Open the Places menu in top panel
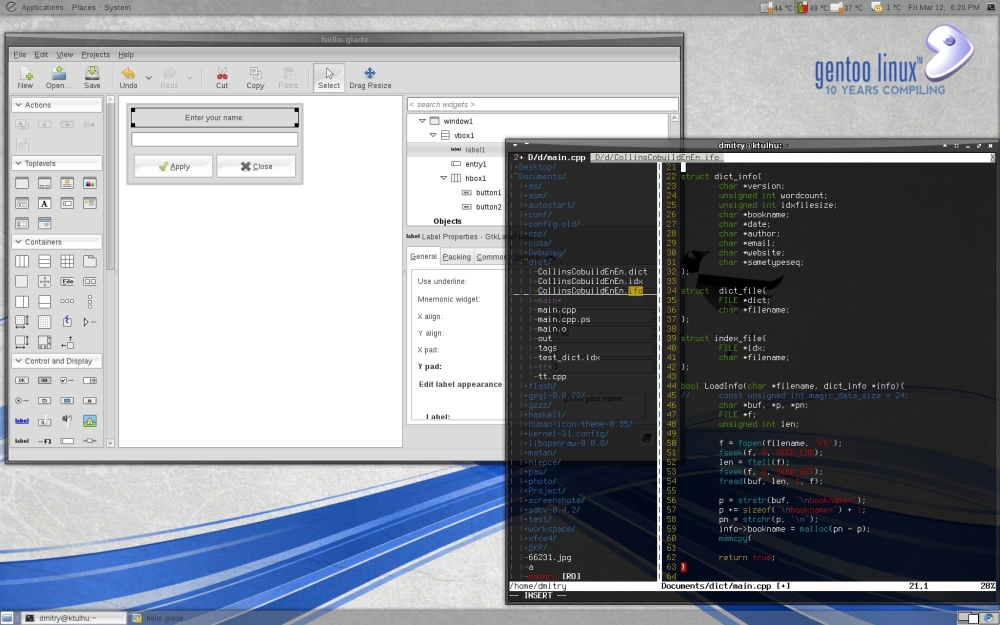Viewport: 1000px width, 625px height. (x=84, y=8)
